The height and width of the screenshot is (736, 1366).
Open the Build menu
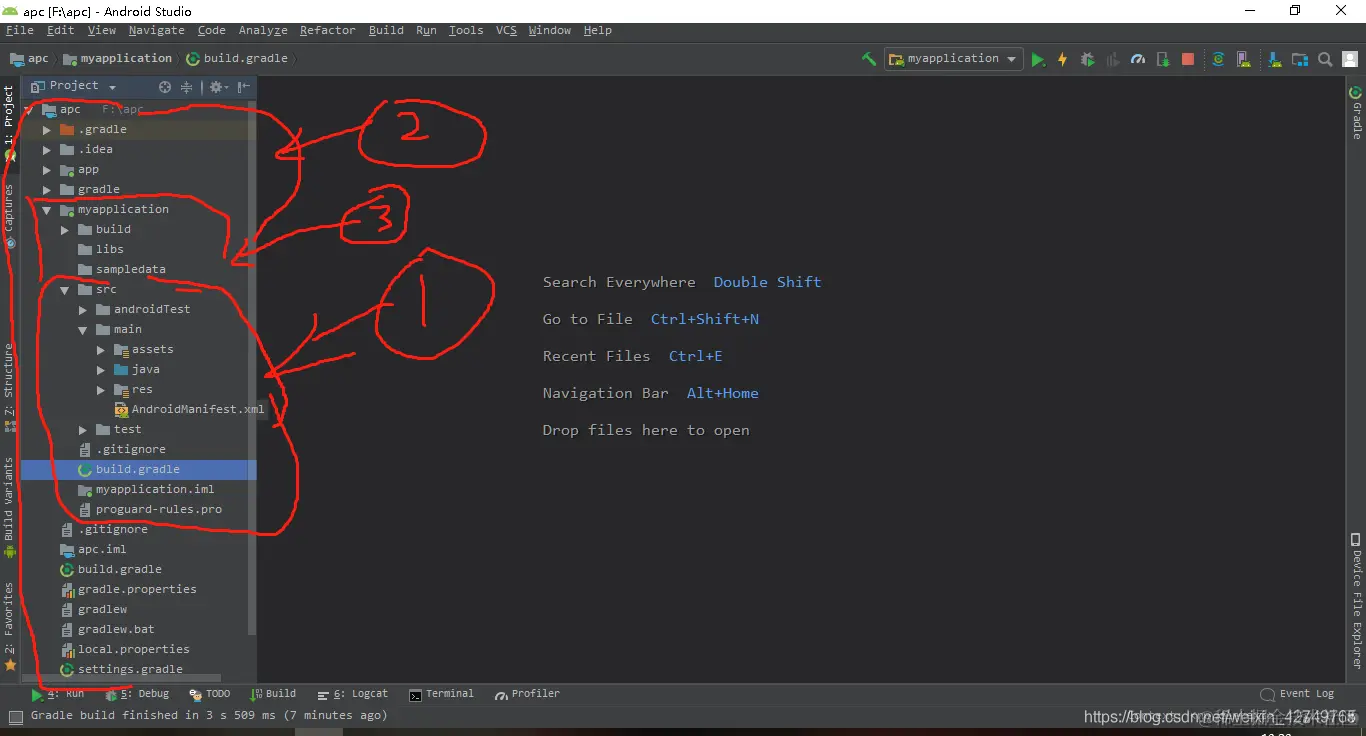point(386,31)
